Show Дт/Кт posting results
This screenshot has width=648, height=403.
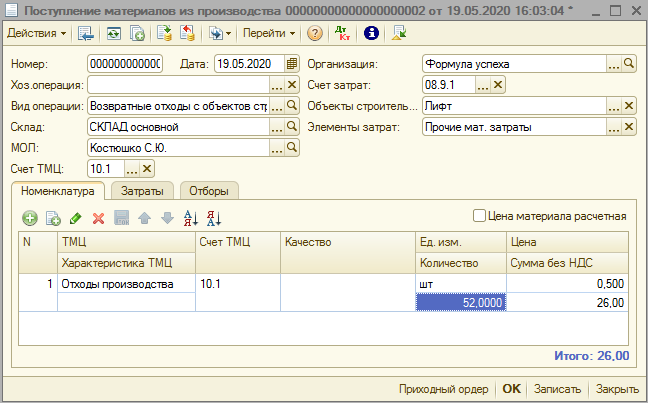click(343, 33)
